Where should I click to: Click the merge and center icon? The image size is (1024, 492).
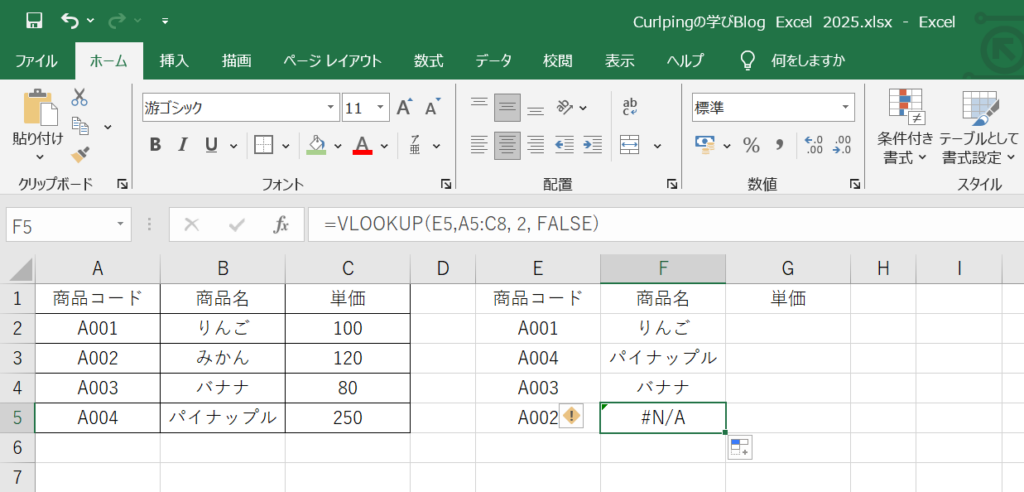coord(630,145)
